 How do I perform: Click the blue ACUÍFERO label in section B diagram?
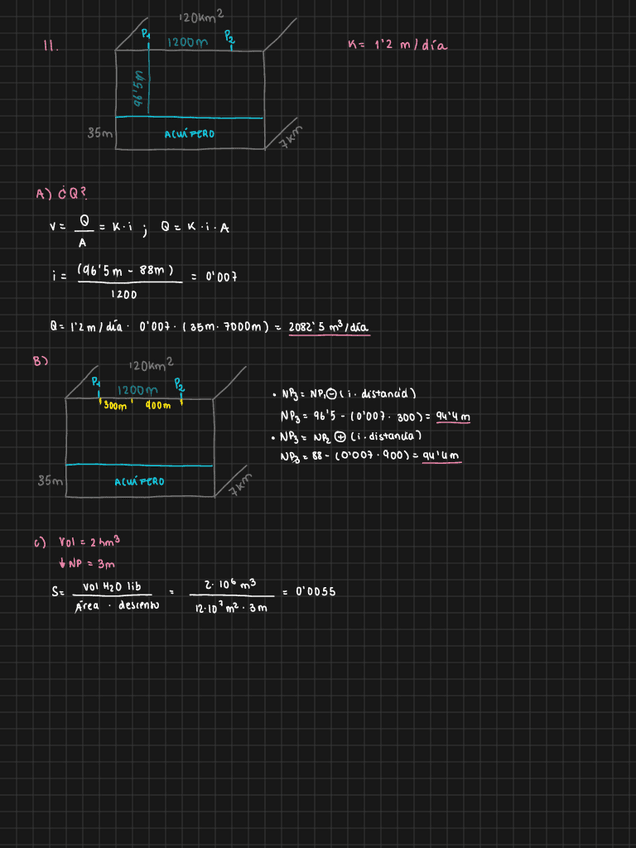point(139,481)
